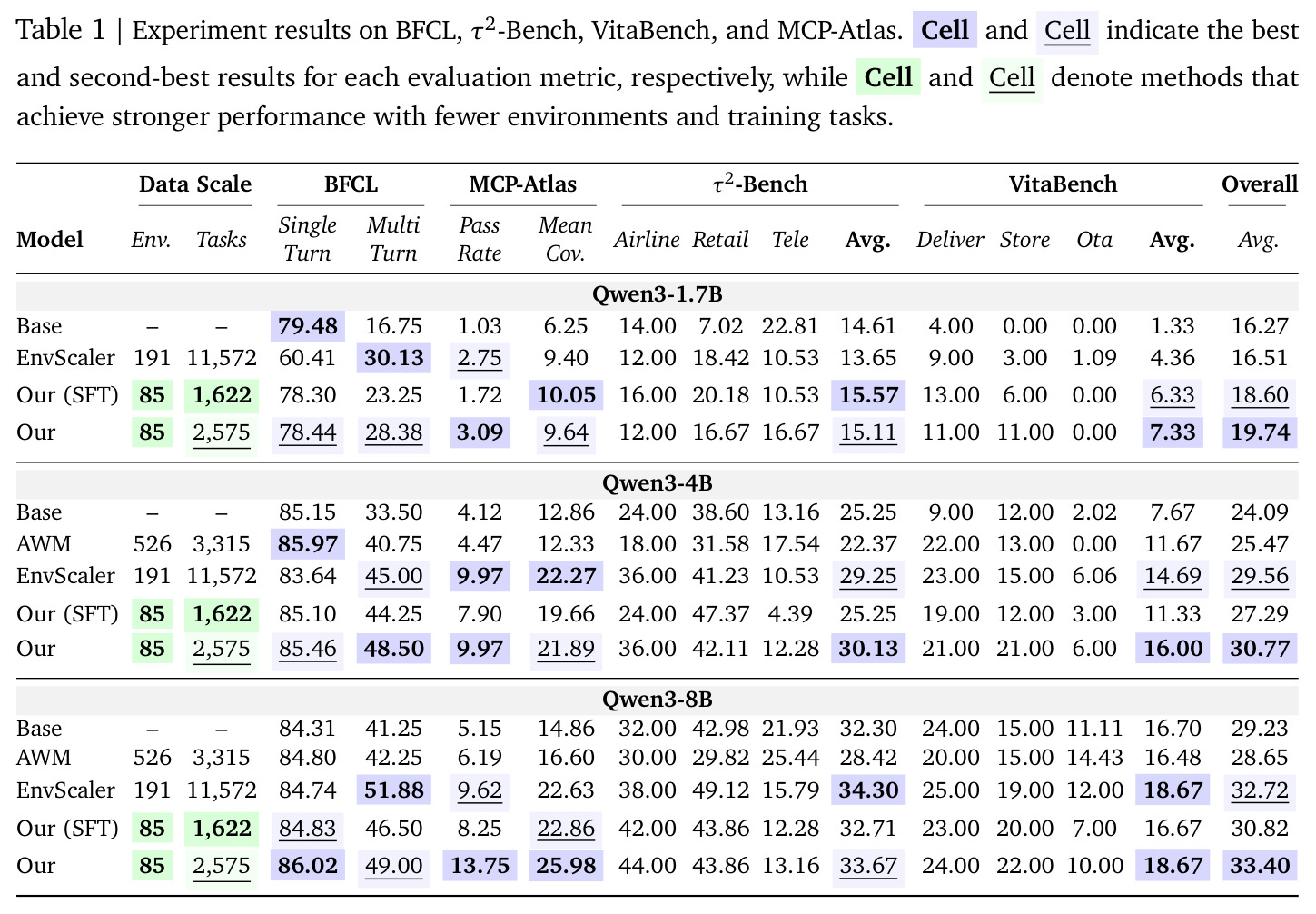Click the 'Ota' sub-header
The height and width of the screenshot is (914, 1316).
pyautogui.click(x=1094, y=240)
